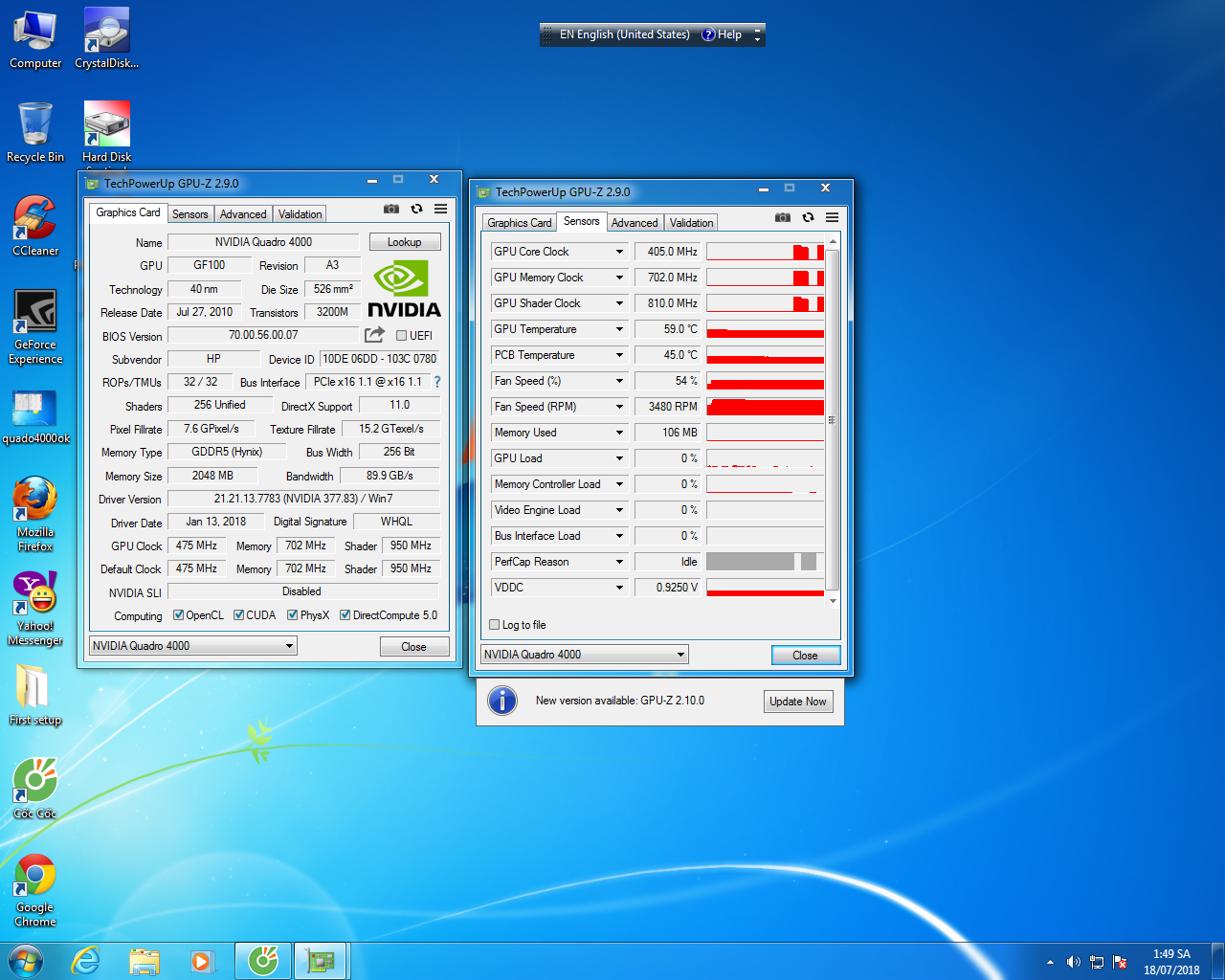The height and width of the screenshot is (980, 1225).
Task: Open the First setup folder
Action: pyautogui.click(x=35, y=694)
